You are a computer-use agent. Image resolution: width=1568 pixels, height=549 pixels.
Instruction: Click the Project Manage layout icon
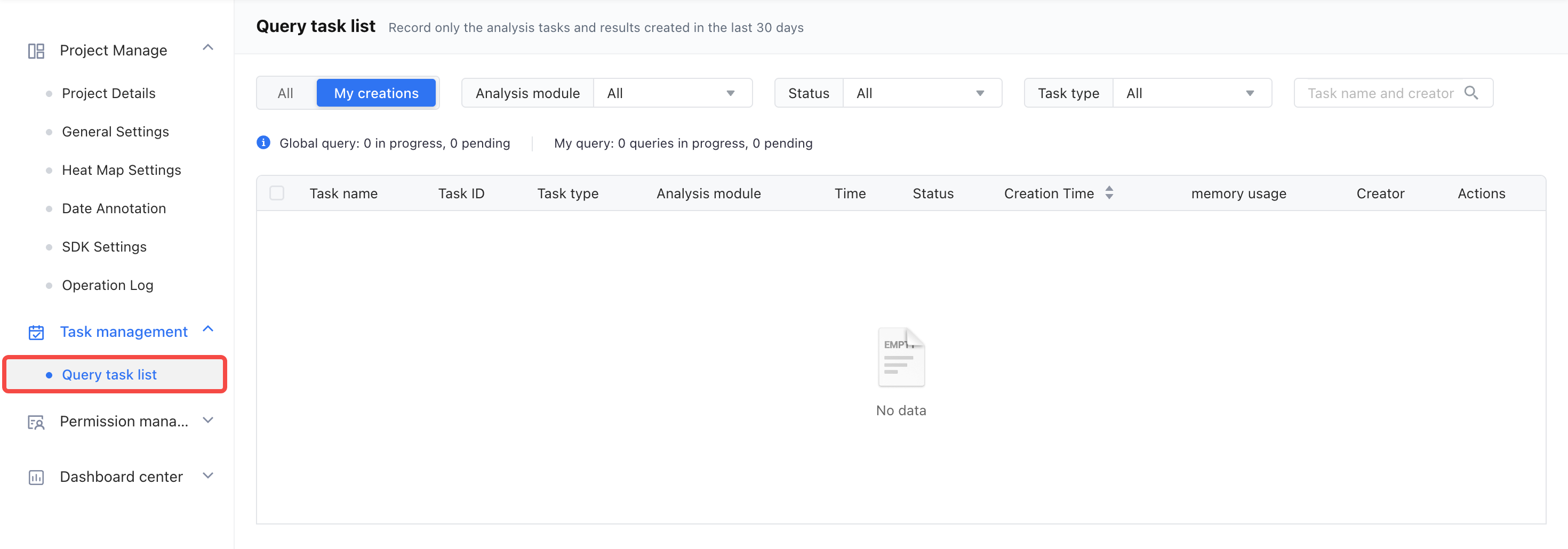click(36, 51)
